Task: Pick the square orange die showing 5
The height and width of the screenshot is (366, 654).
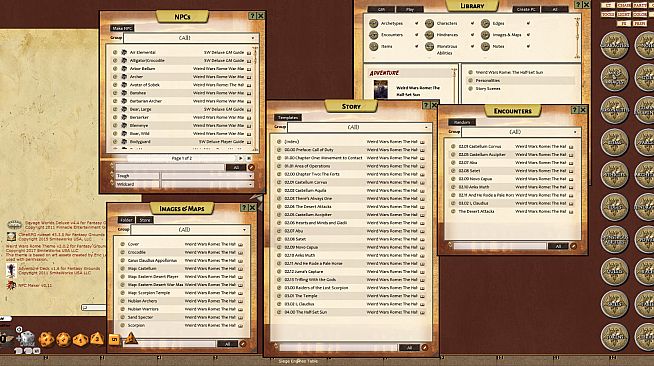Action: (114, 339)
